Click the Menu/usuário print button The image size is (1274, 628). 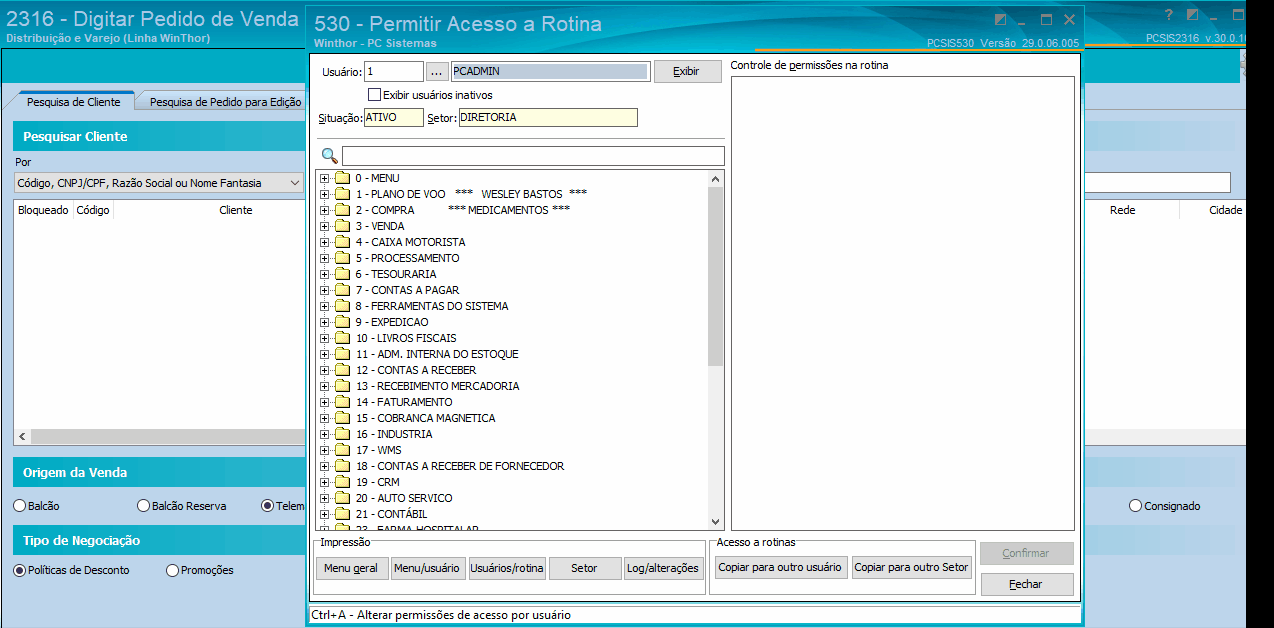coord(427,568)
